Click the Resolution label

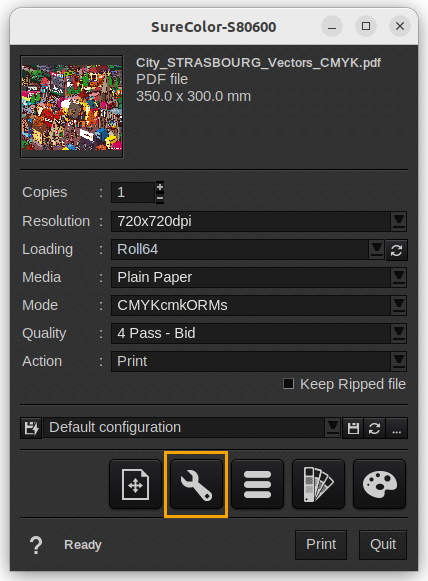pyautogui.click(x=56, y=221)
